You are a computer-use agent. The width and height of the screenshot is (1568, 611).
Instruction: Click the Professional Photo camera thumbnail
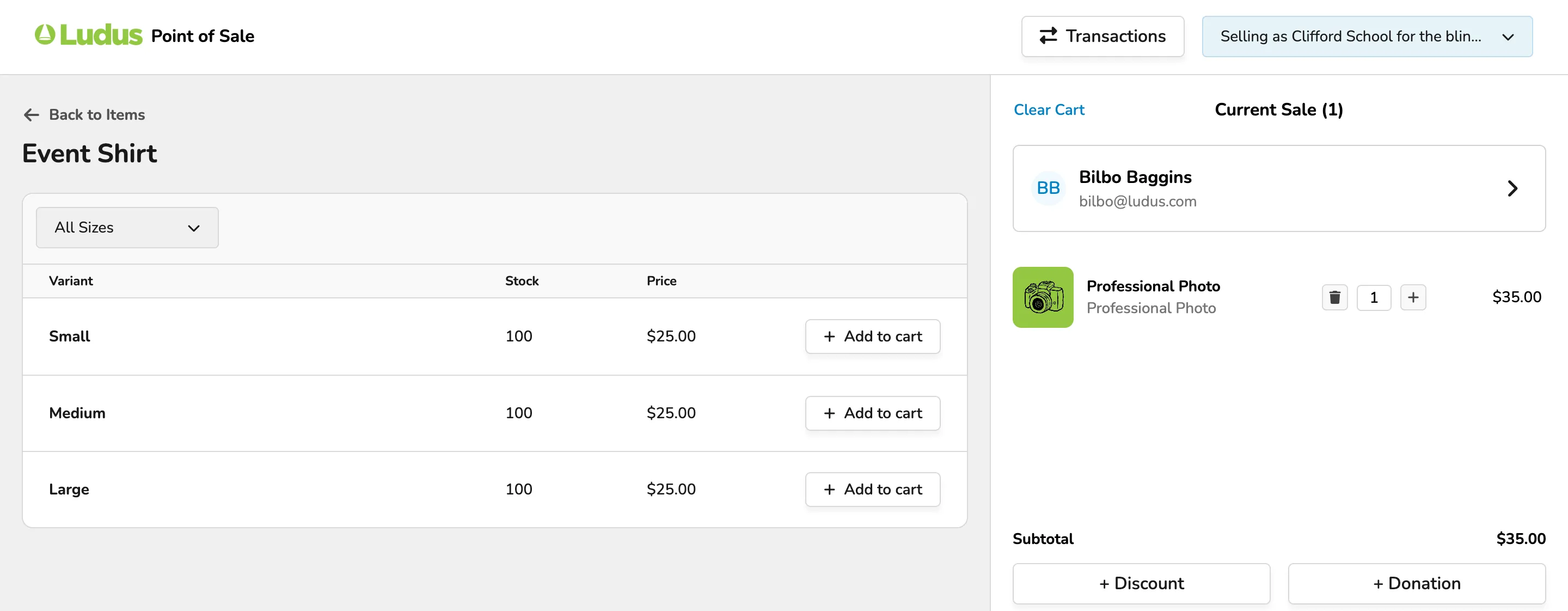tap(1043, 297)
